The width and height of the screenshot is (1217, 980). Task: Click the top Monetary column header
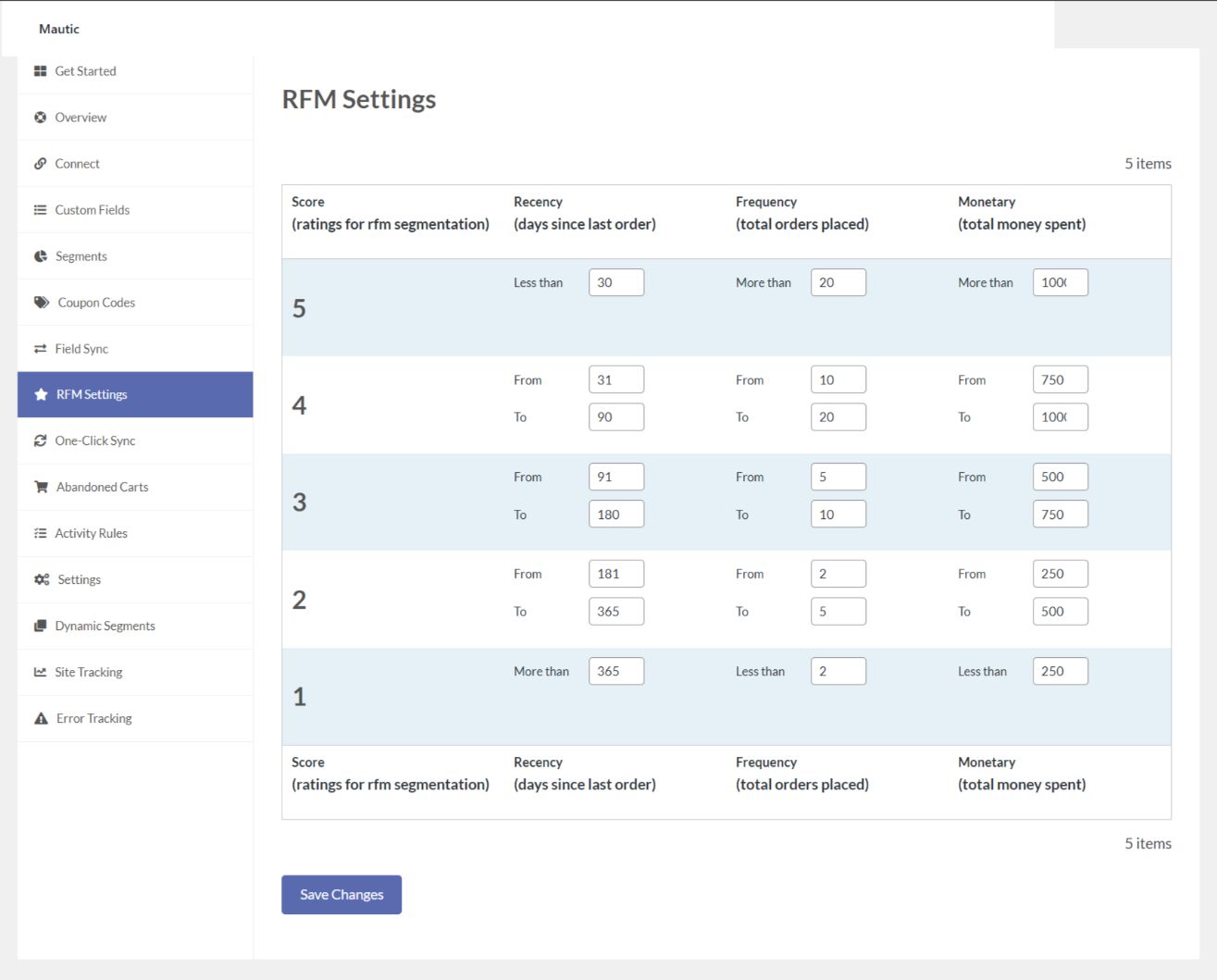pos(1022,213)
